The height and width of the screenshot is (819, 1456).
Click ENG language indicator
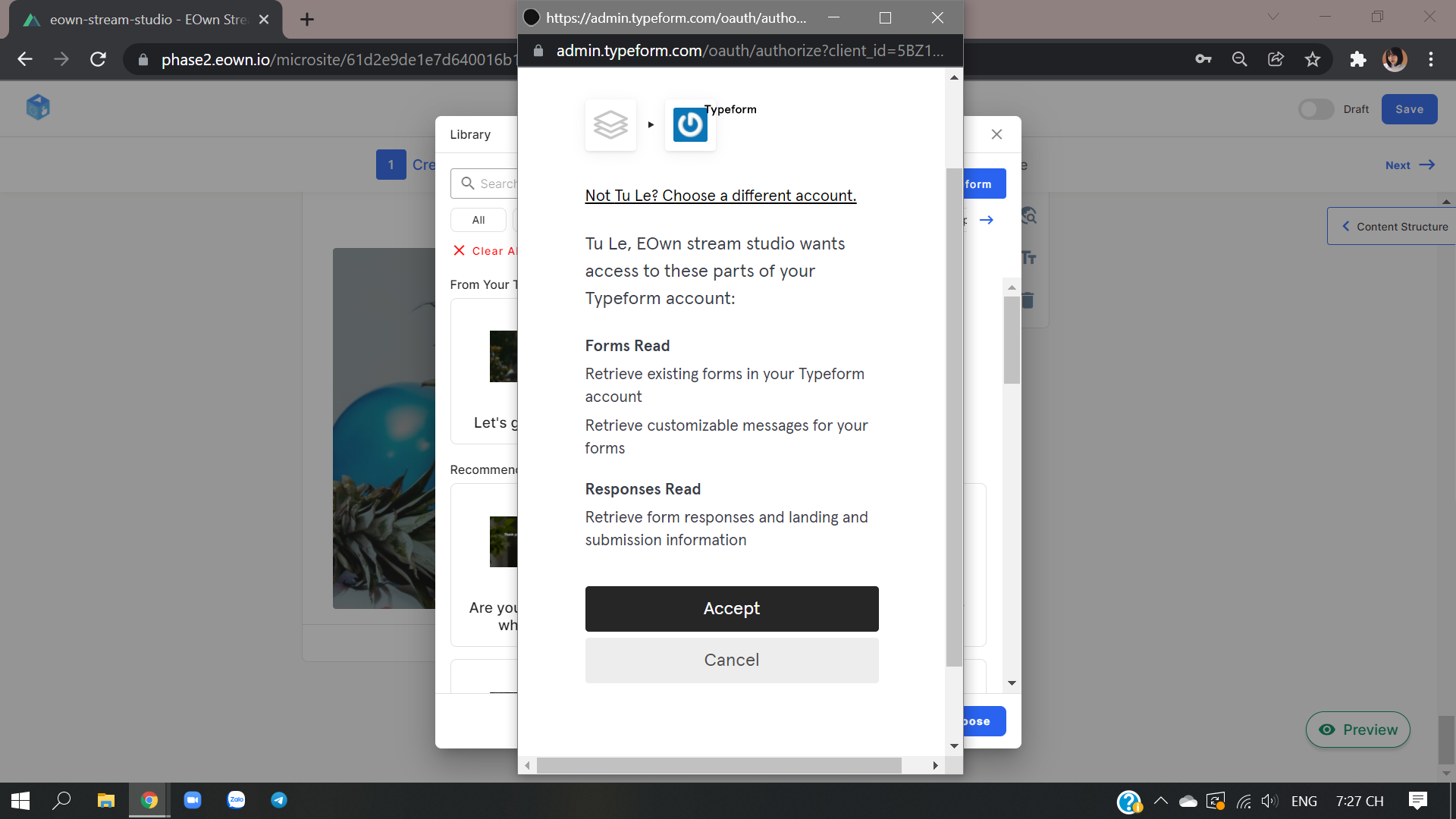point(1304,801)
